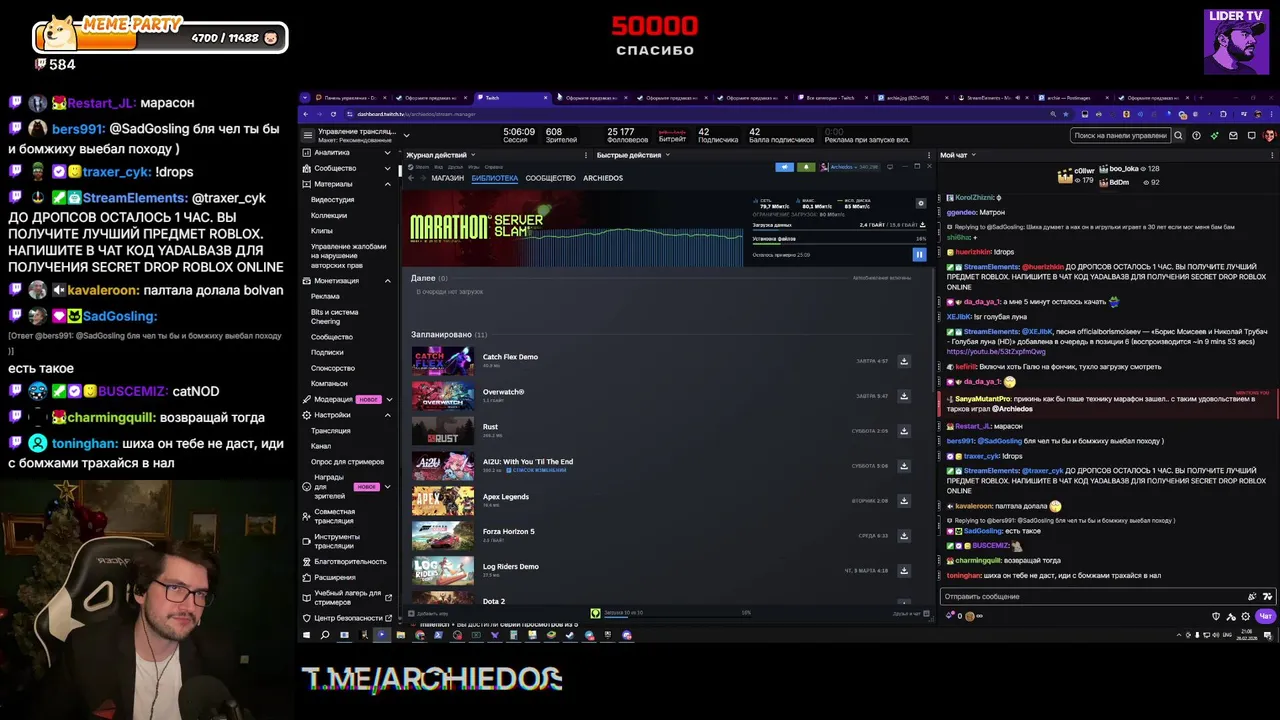Click download icon for Rust row
Image resolution: width=1280 pixels, height=720 pixels.
pos(904,431)
